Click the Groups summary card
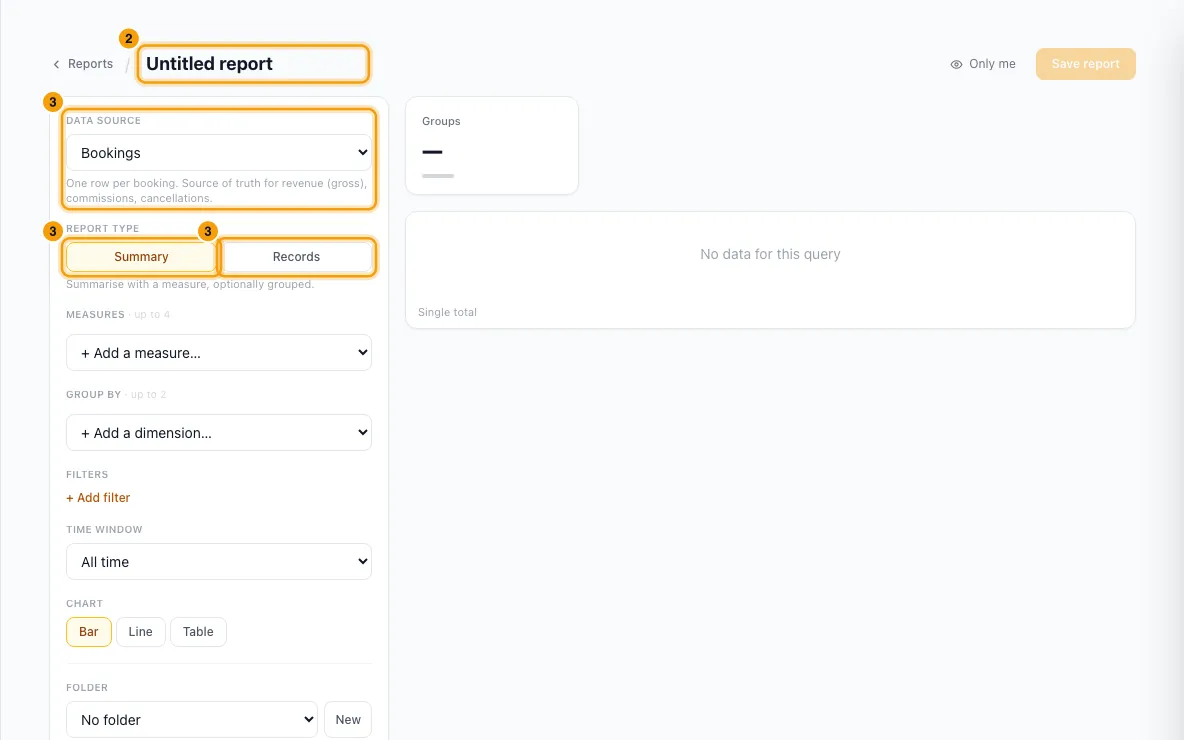This screenshot has height=740, width=1184. click(492, 145)
